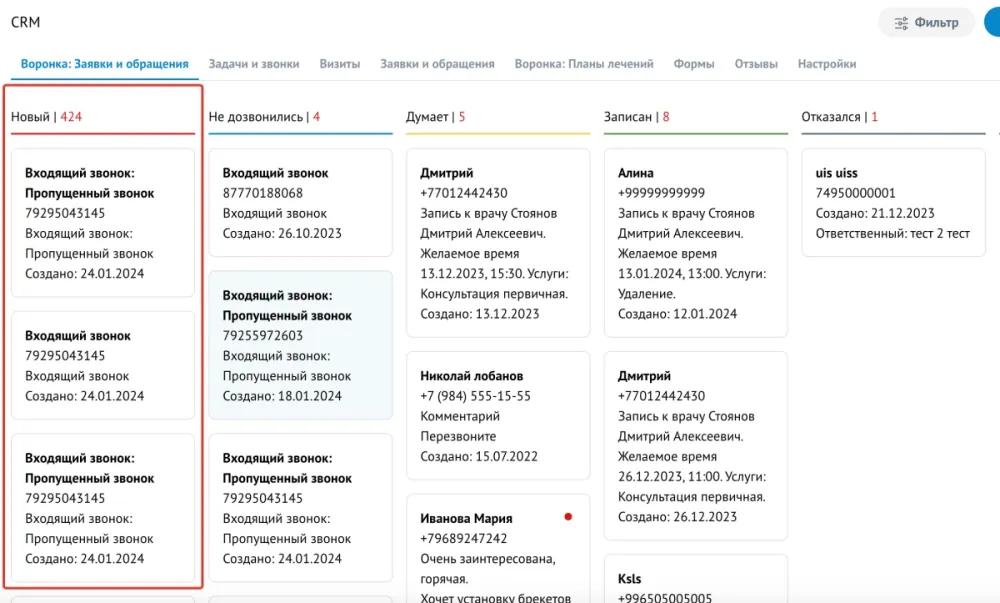1000x603 pixels.
Task: Open the Задачи и звонки tab
Action: (254, 64)
